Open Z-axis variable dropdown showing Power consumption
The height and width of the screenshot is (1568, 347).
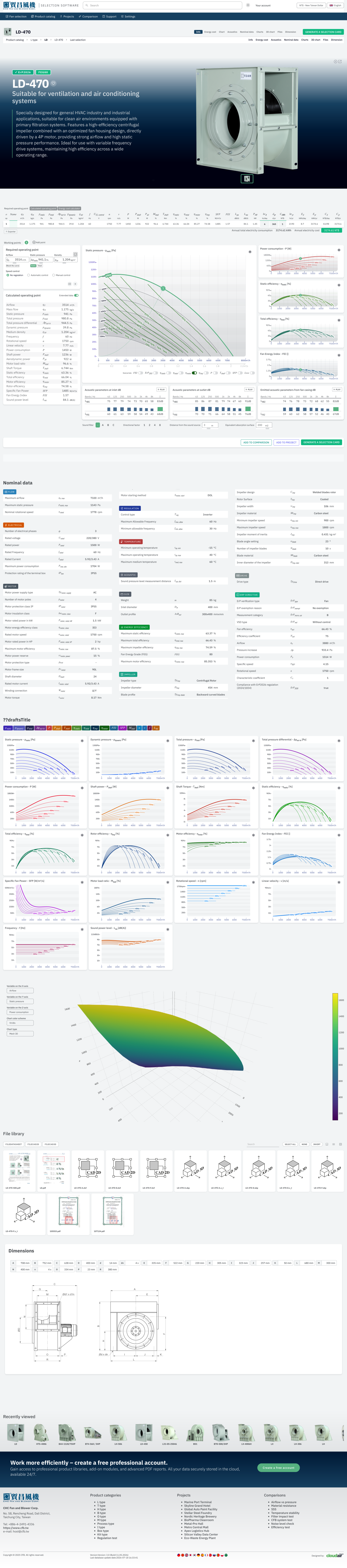[x=20, y=1012]
